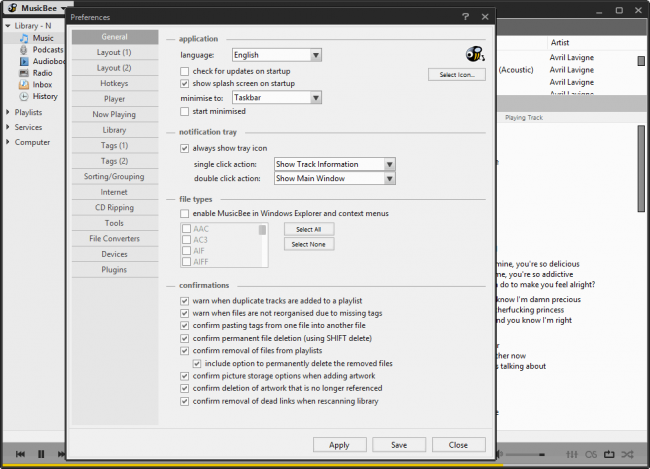The height and width of the screenshot is (469, 650).
Task: Toggle warn when files are not reorganised
Action: click(184, 313)
